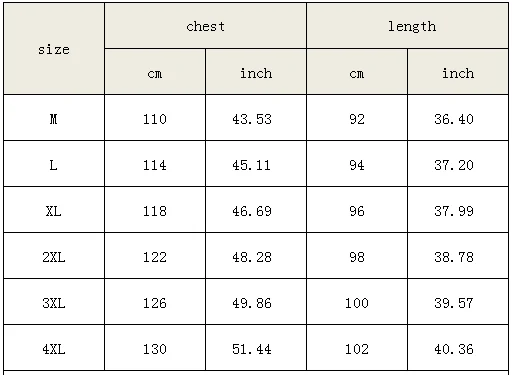
Task: Click the 45.11 chest inch cell
Action: pyautogui.click(x=256, y=164)
